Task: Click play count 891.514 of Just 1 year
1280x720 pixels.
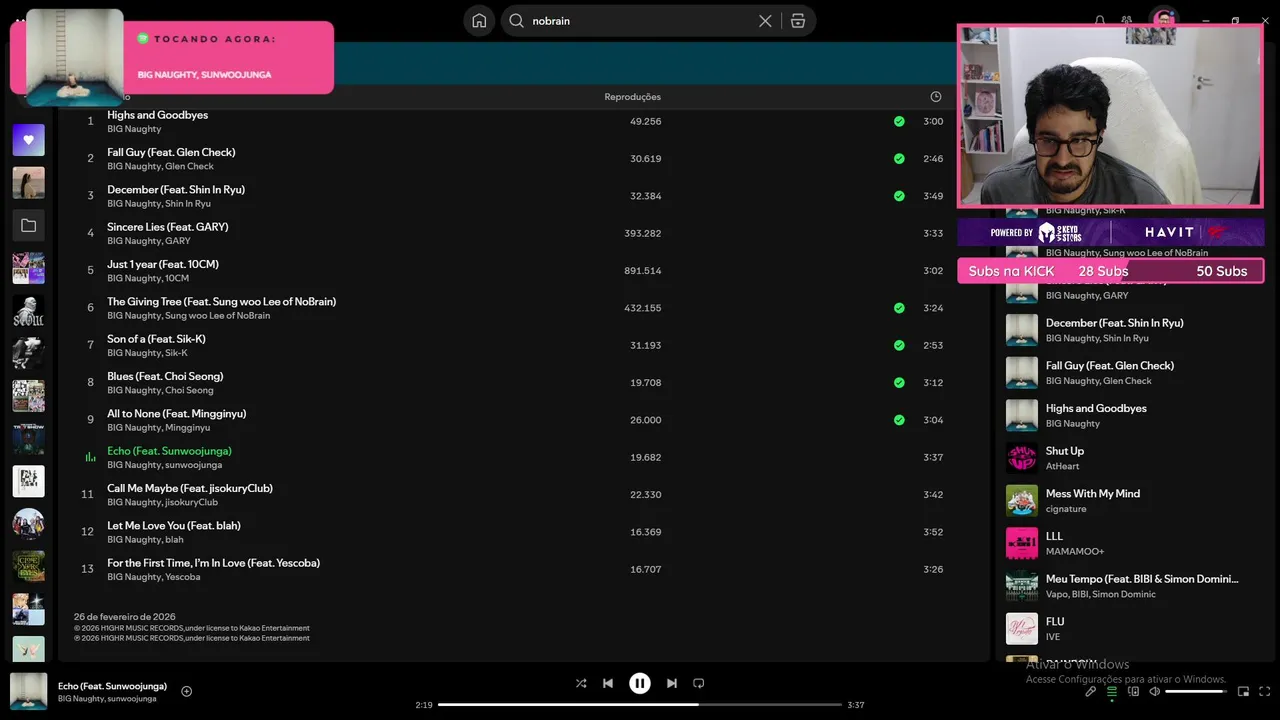Action: coord(642,271)
